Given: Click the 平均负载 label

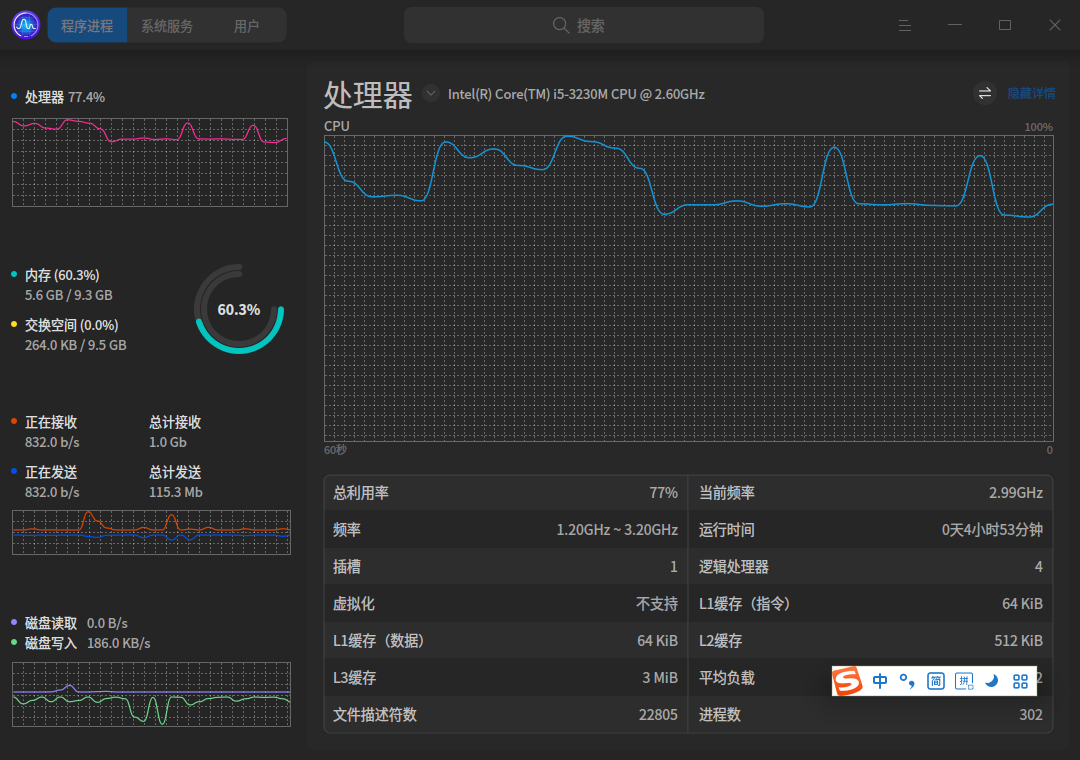Looking at the screenshot, I should pos(727,678).
